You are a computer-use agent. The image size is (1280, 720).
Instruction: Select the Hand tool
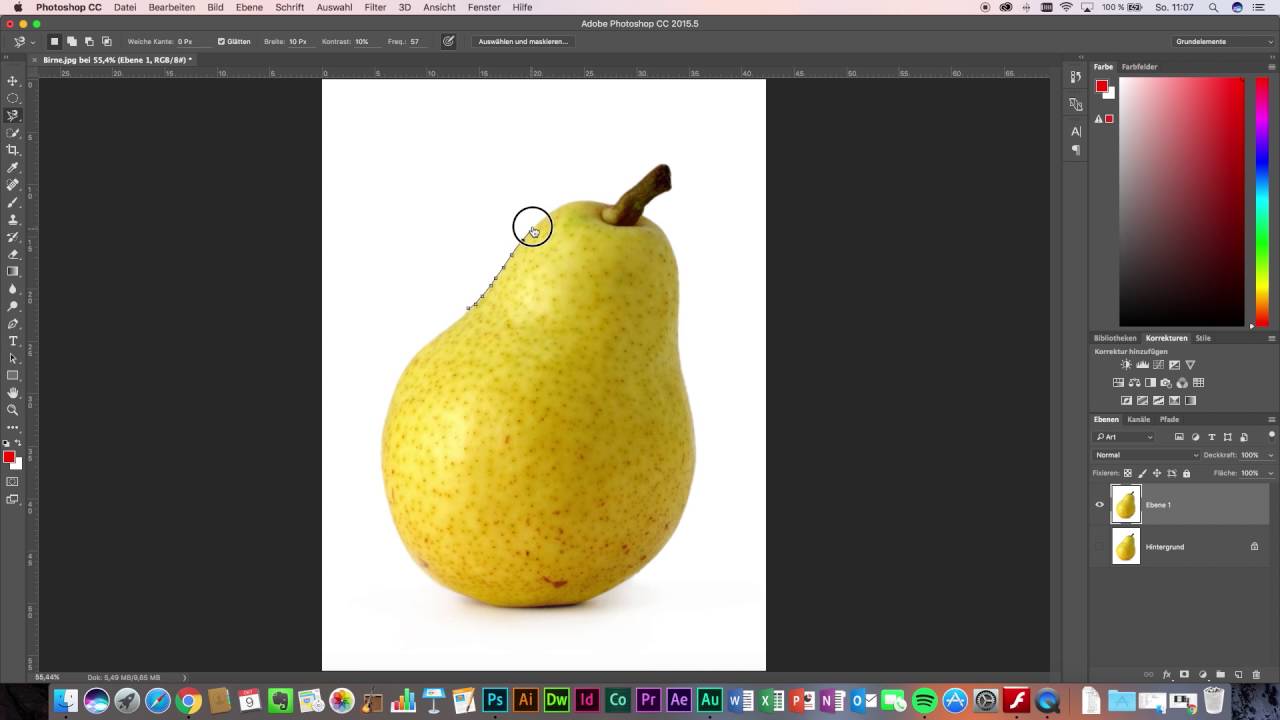[13, 393]
